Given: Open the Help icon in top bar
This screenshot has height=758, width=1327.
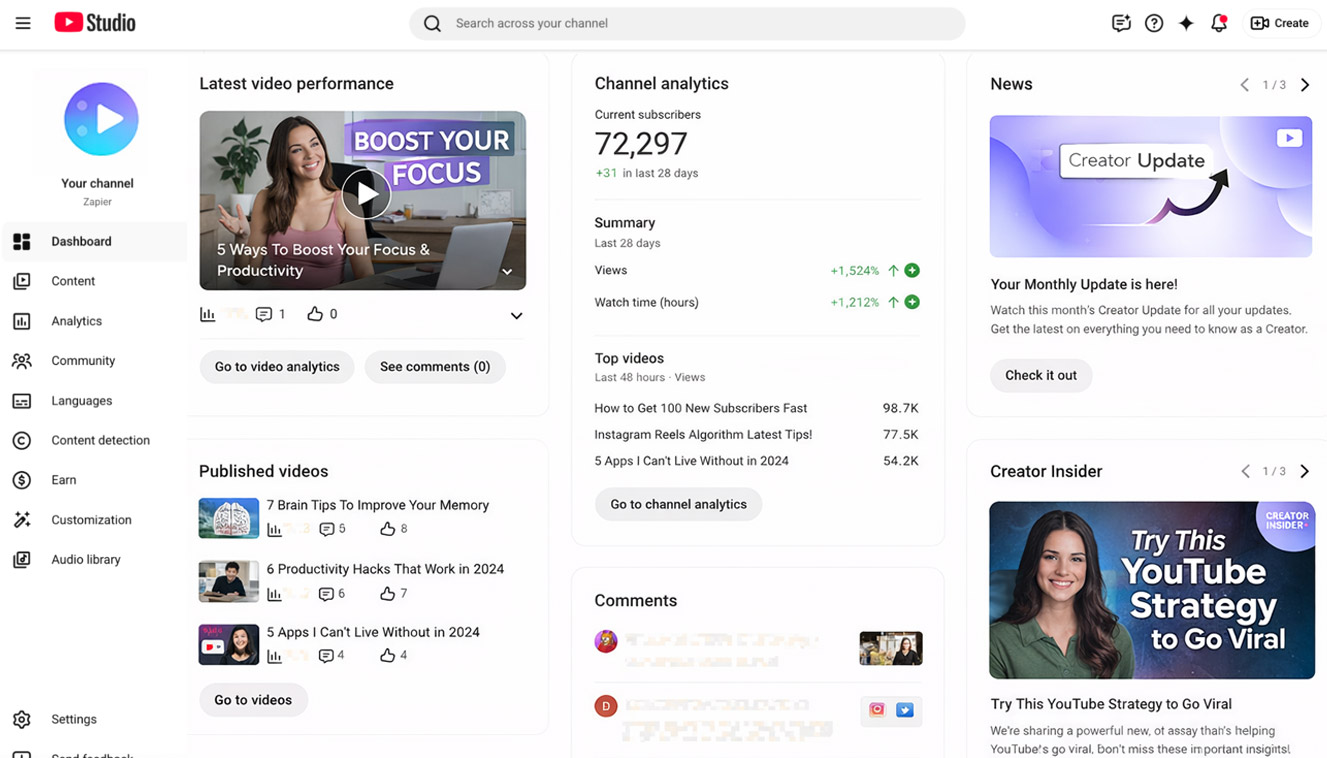Looking at the screenshot, I should pos(1154,22).
